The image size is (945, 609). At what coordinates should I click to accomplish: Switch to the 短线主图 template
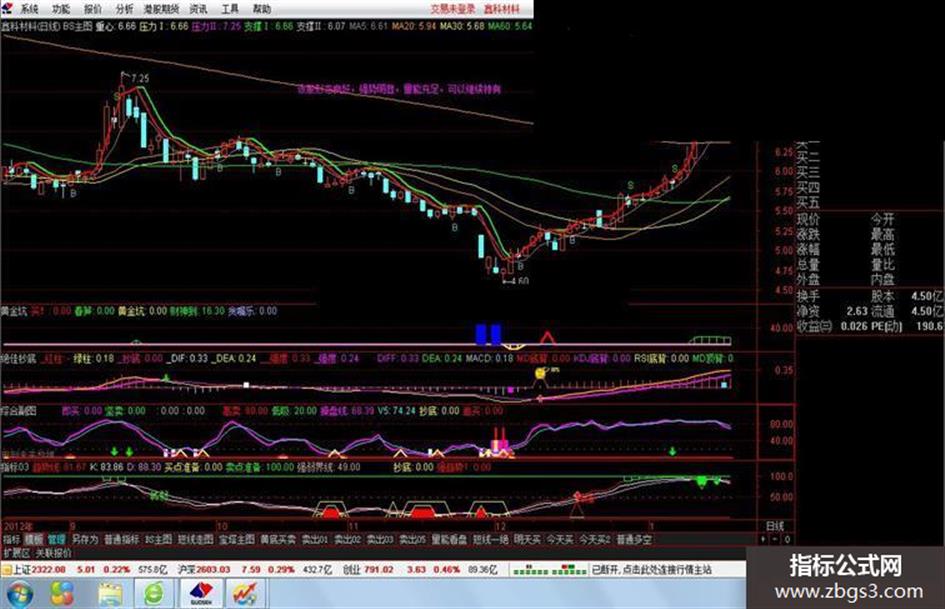click(195, 539)
